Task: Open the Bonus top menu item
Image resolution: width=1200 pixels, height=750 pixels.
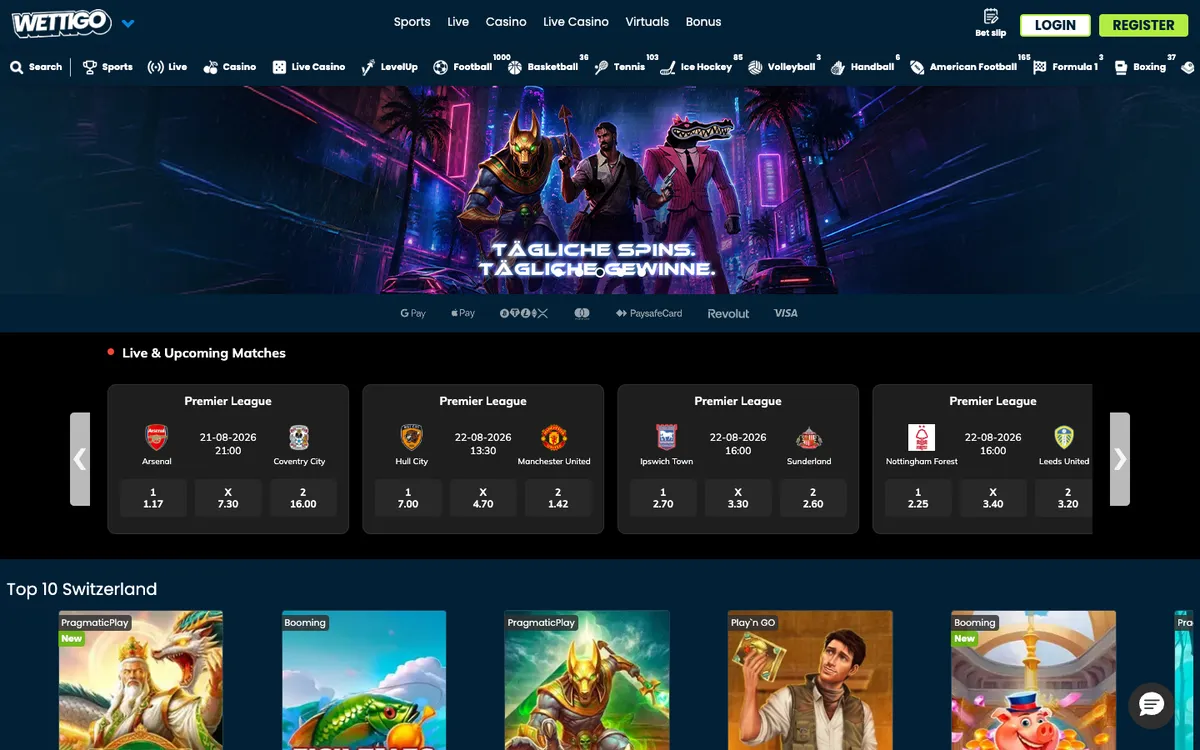Action: (x=703, y=22)
